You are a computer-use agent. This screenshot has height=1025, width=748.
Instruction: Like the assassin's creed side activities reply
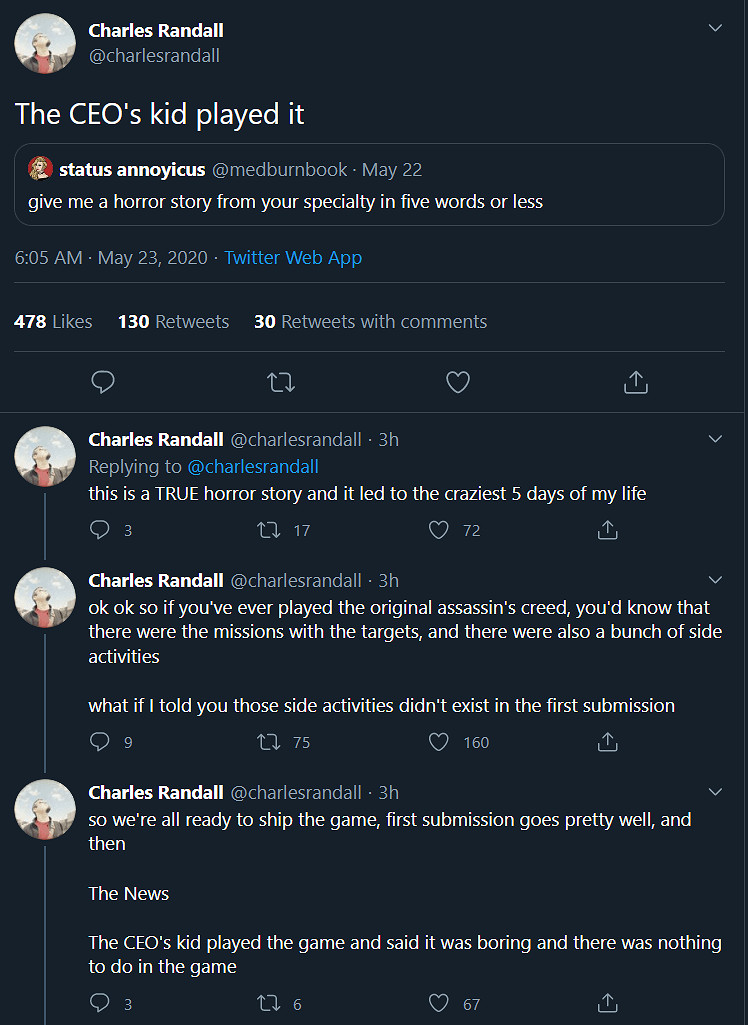(439, 742)
